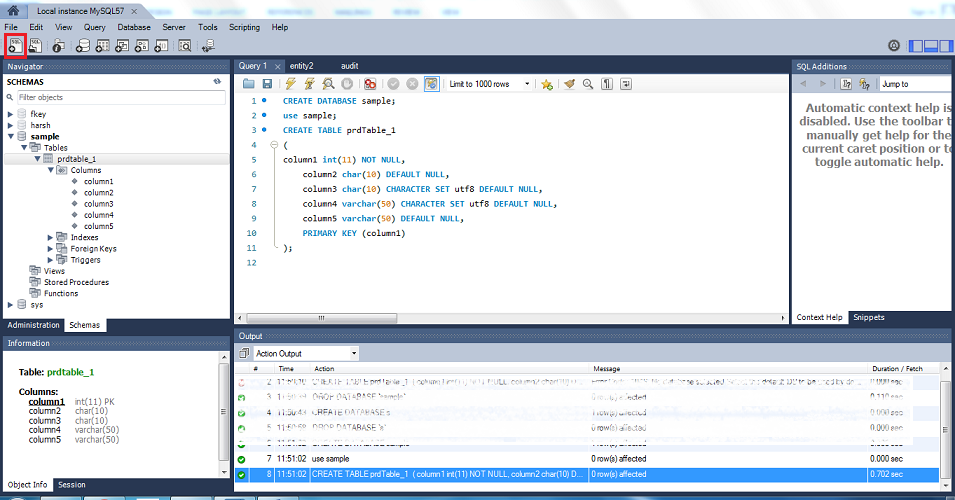Viewport: 955px width, 500px height.
Task: Open the Action Output dropdown
Action: (306, 353)
